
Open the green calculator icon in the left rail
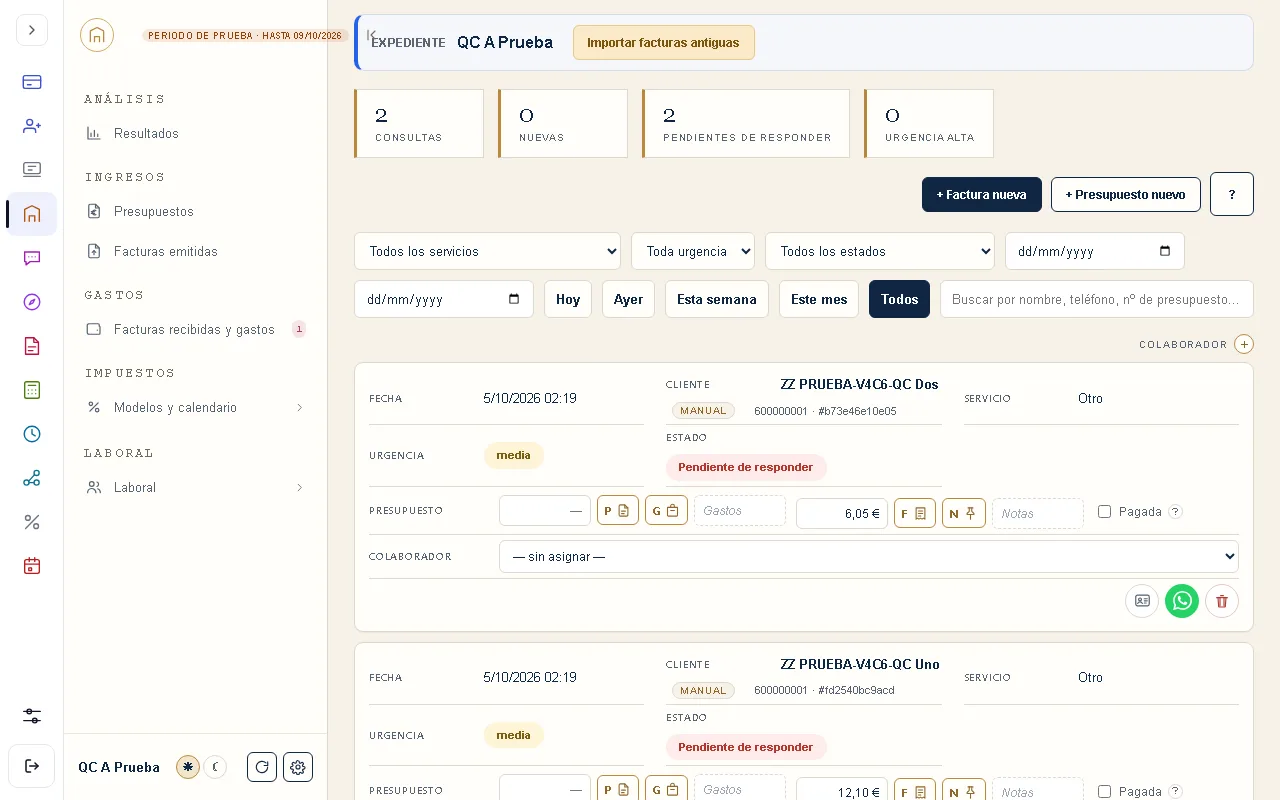(32, 390)
